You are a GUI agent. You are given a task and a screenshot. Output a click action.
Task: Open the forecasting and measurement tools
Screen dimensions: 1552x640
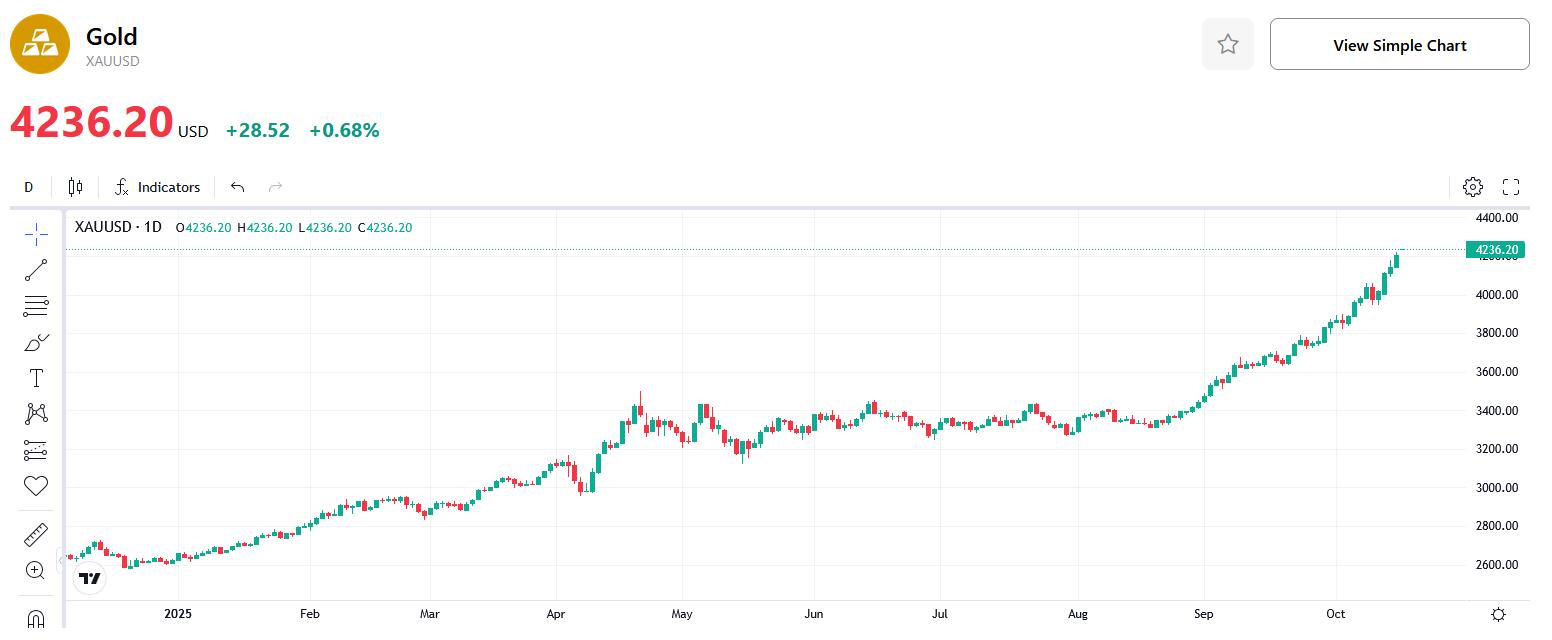[36, 450]
